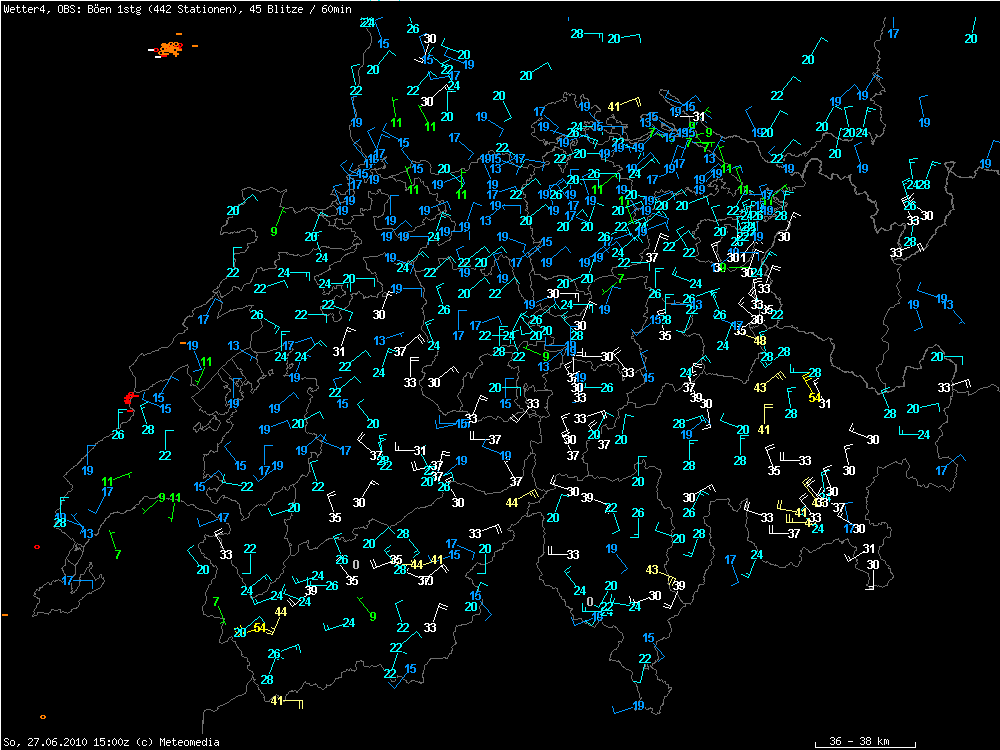Click the yellow 54 marker next to cyan 20
The height and width of the screenshot is (750, 1000).
coord(260,628)
